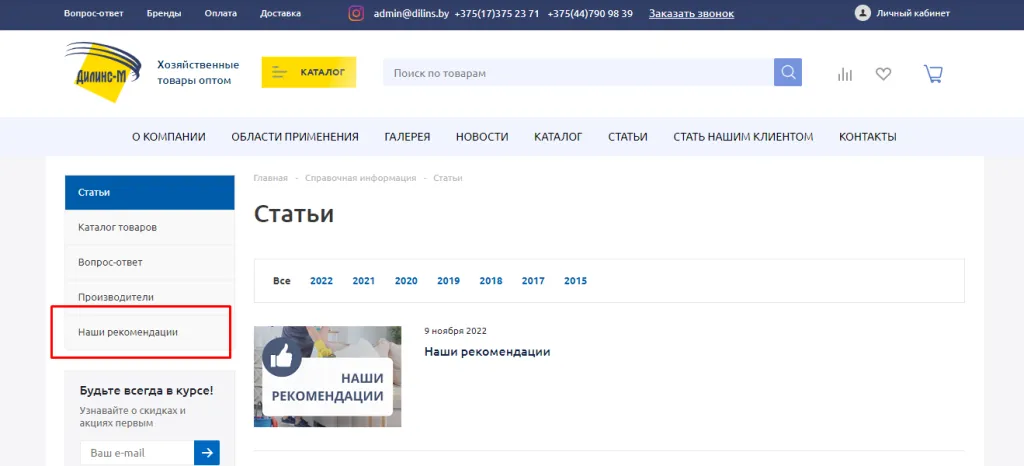Open the product comparison bar chart icon
The height and width of the screenshot is (466, 1024).
point(845,74)
